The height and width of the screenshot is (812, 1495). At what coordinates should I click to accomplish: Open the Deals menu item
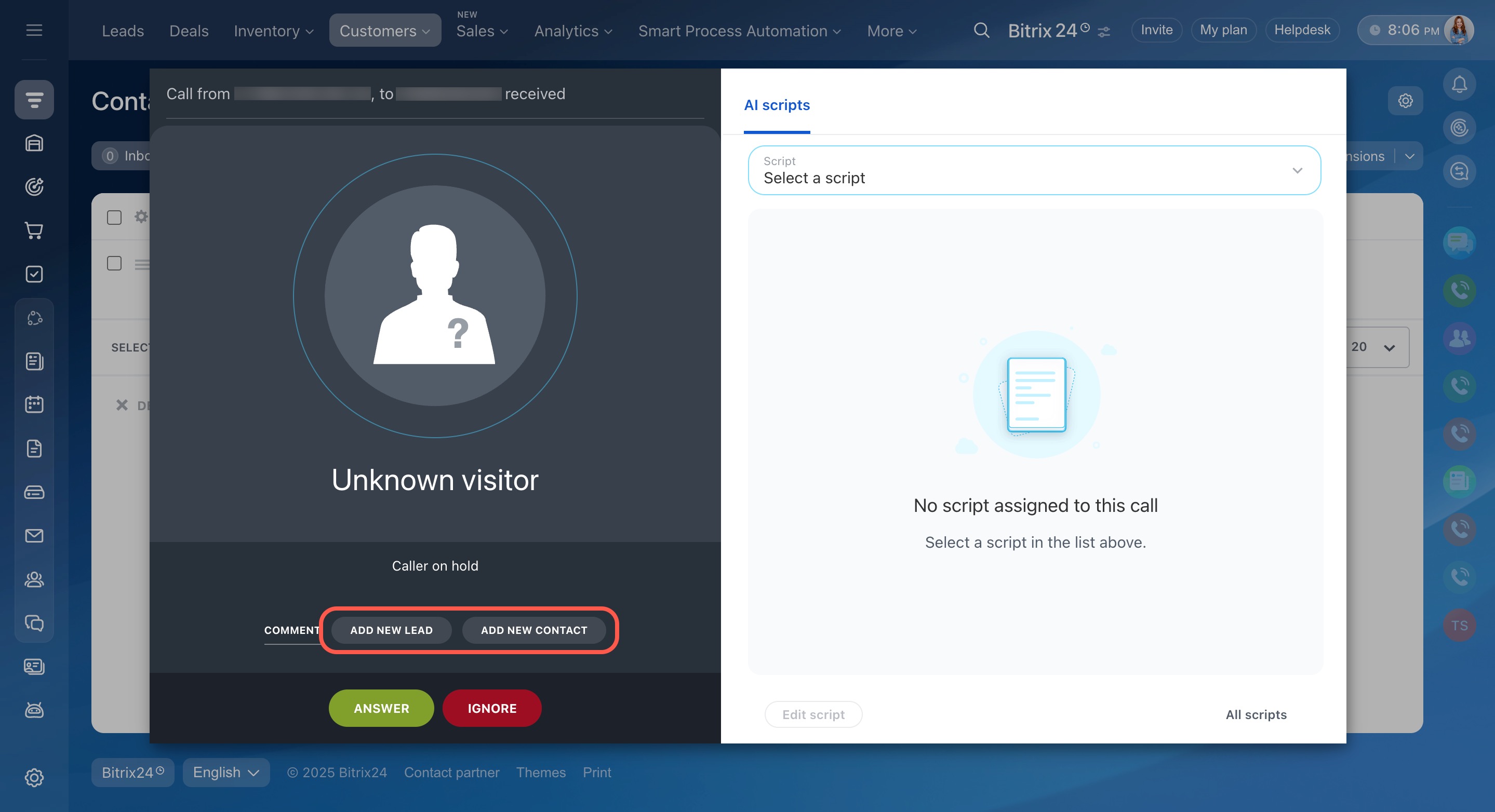coord(189,31)
